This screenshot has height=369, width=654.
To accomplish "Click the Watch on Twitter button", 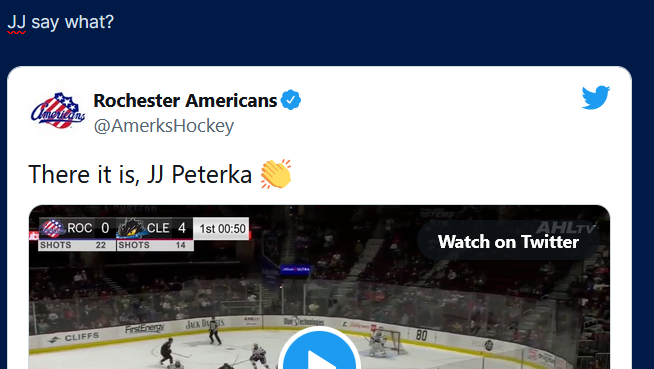I will pos(508,242).
